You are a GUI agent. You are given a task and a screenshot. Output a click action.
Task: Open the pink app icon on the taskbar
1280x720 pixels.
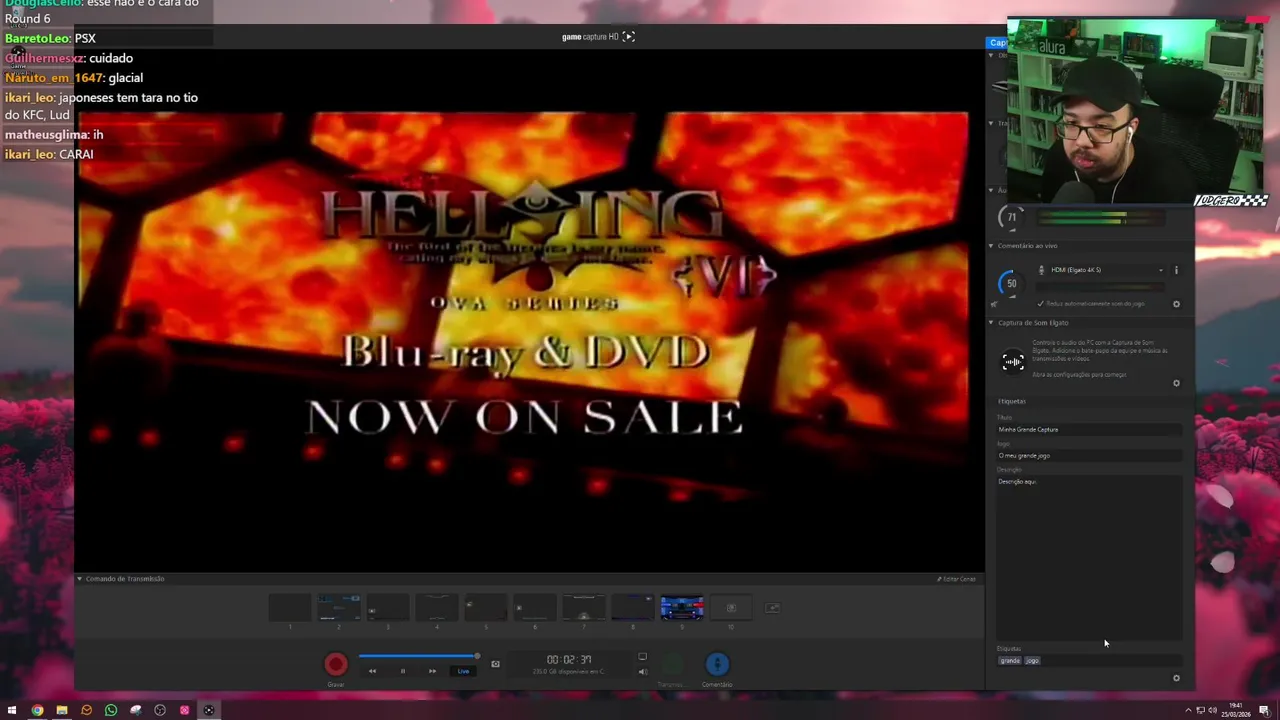click(x=184, y=710)
